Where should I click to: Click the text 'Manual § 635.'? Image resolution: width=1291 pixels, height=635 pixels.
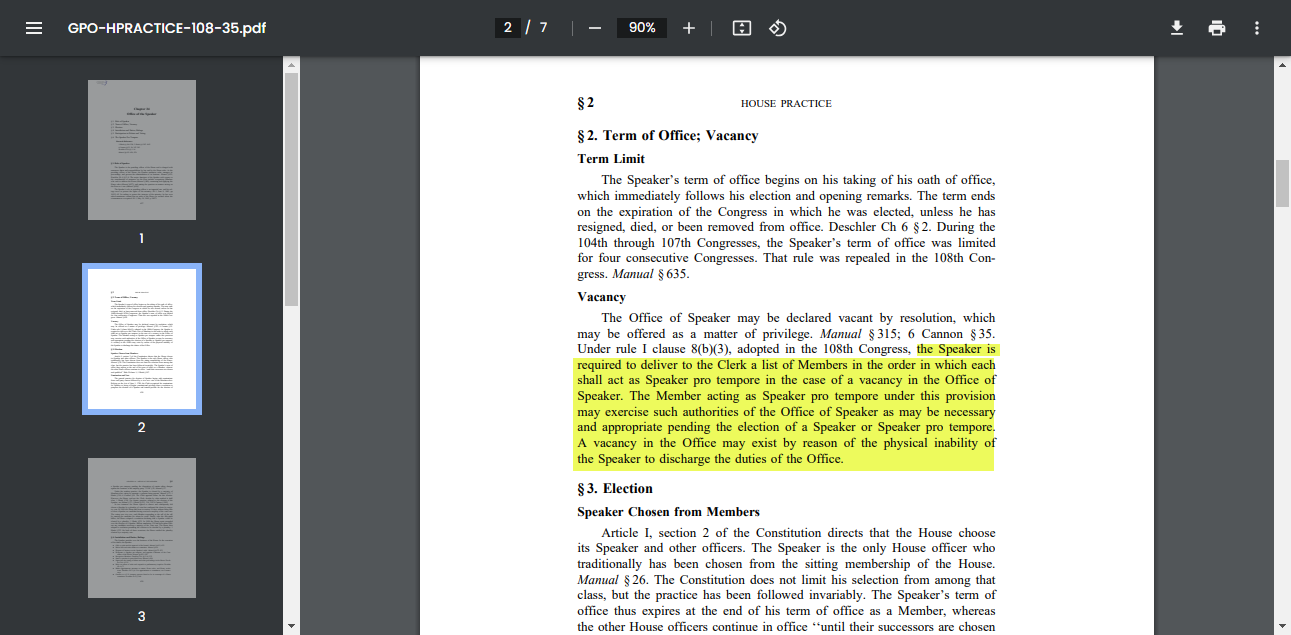[x=651, y=274]
